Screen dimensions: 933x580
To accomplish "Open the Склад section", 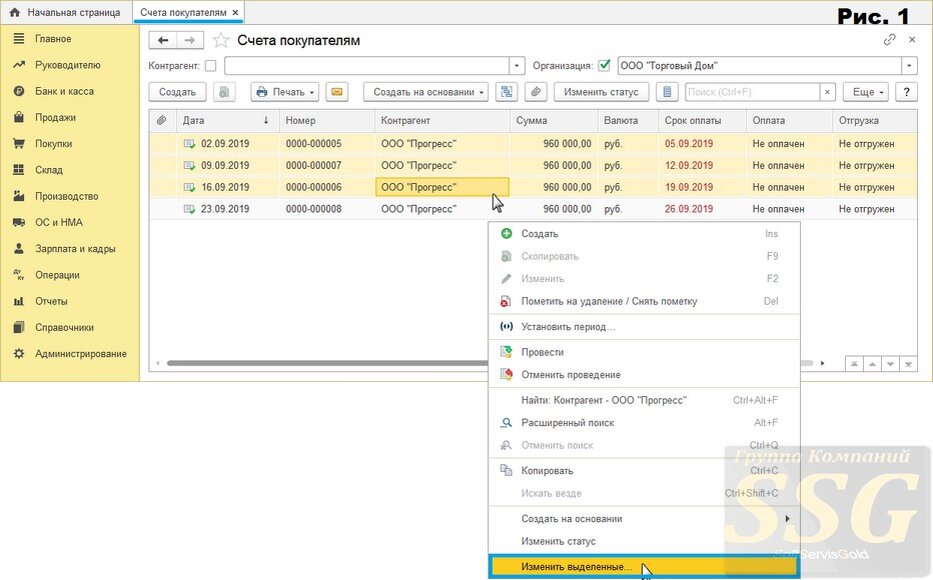I will click(48, 170).
